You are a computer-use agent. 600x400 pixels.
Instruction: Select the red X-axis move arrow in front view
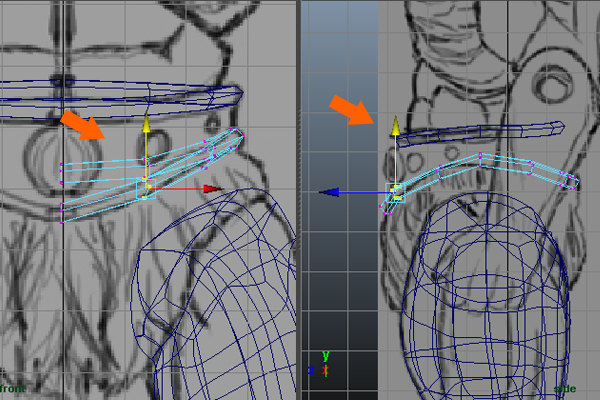click(213, 189)
